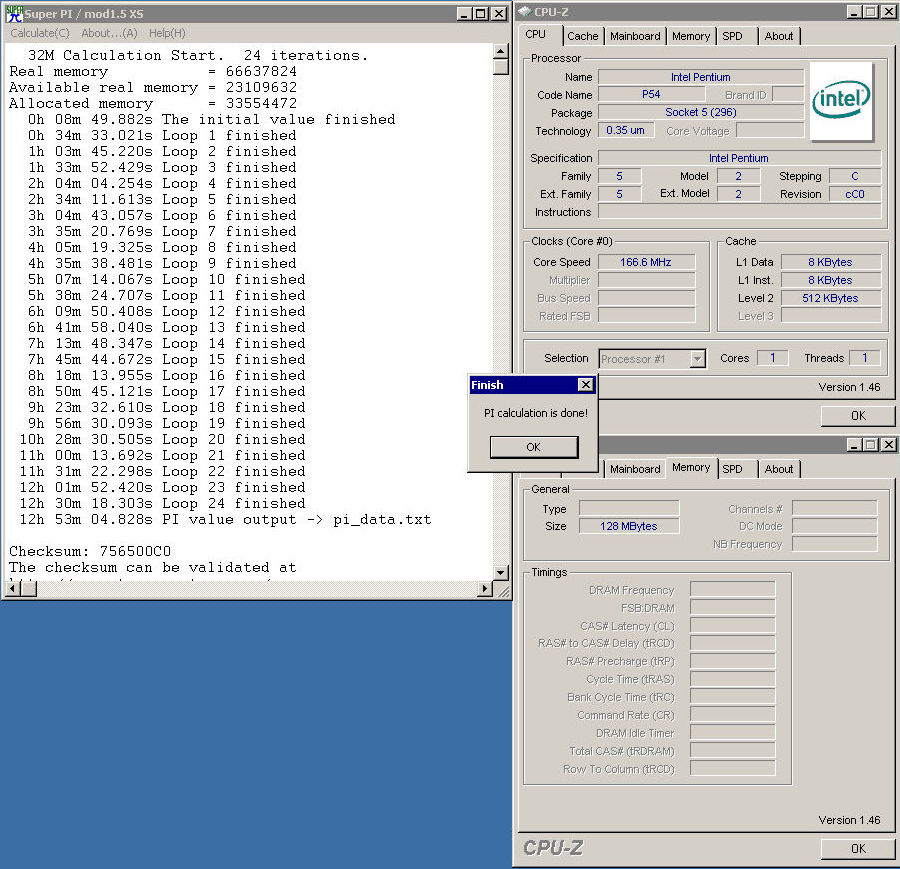The height and width of the screenshot is (869, 900).
Task: Click the Cores count field
Action: tap(773, 358)
